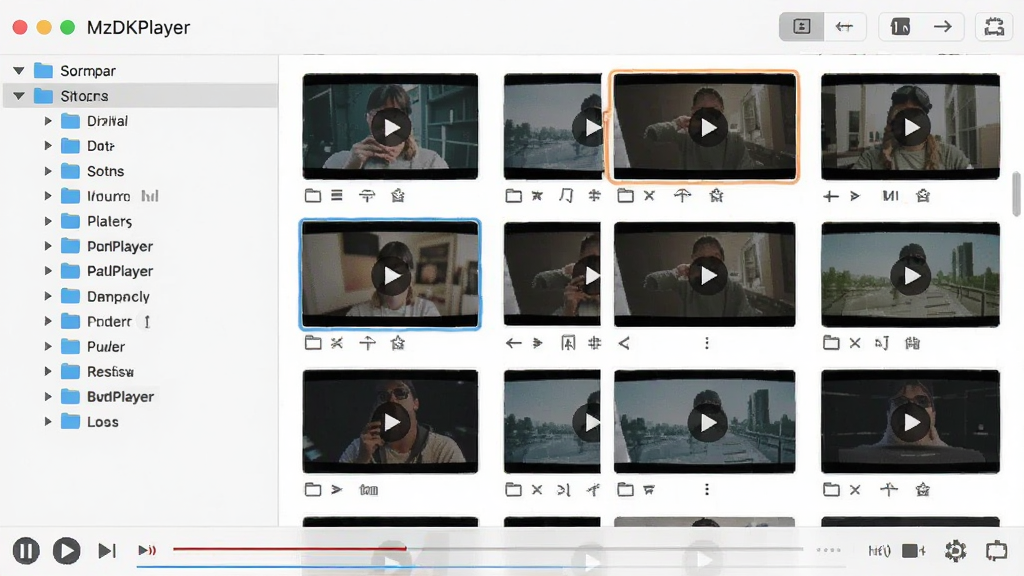Click the star icon under the blue-outlined thumbnail

click(x=398, y=343)
